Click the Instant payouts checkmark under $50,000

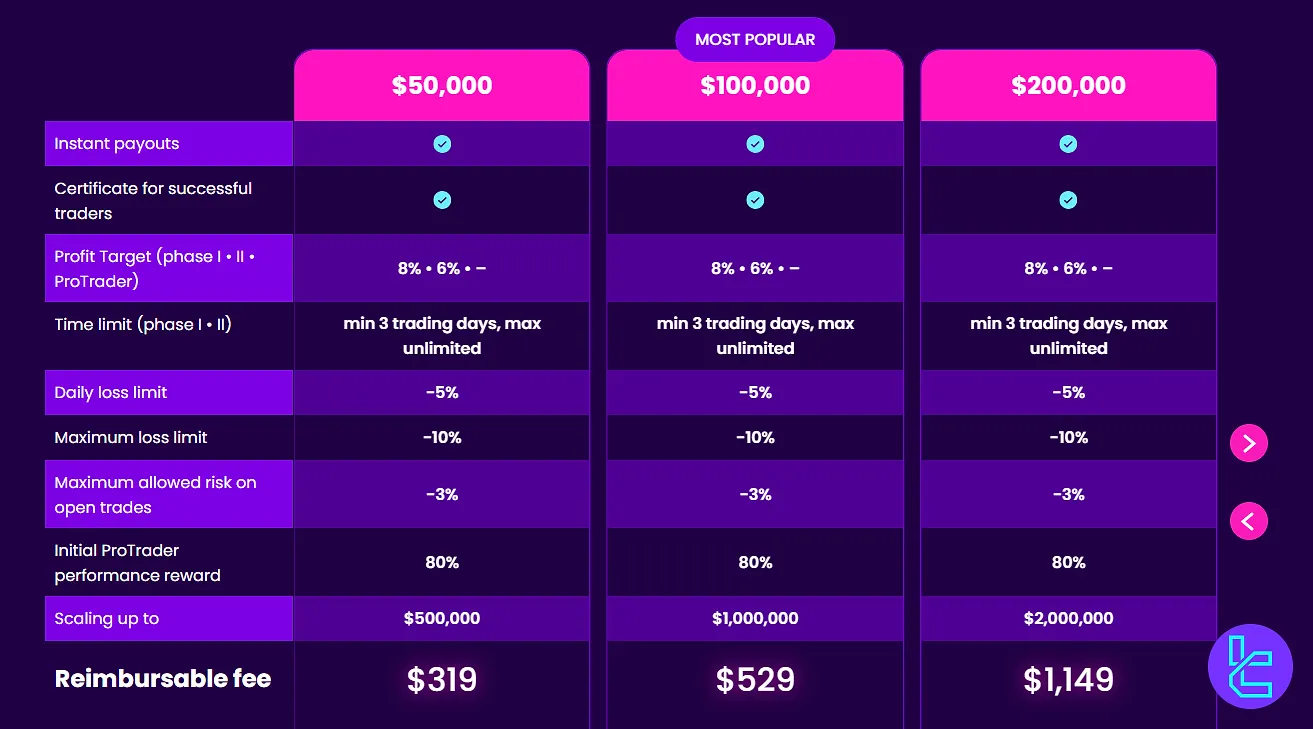(x=442, y=143)
